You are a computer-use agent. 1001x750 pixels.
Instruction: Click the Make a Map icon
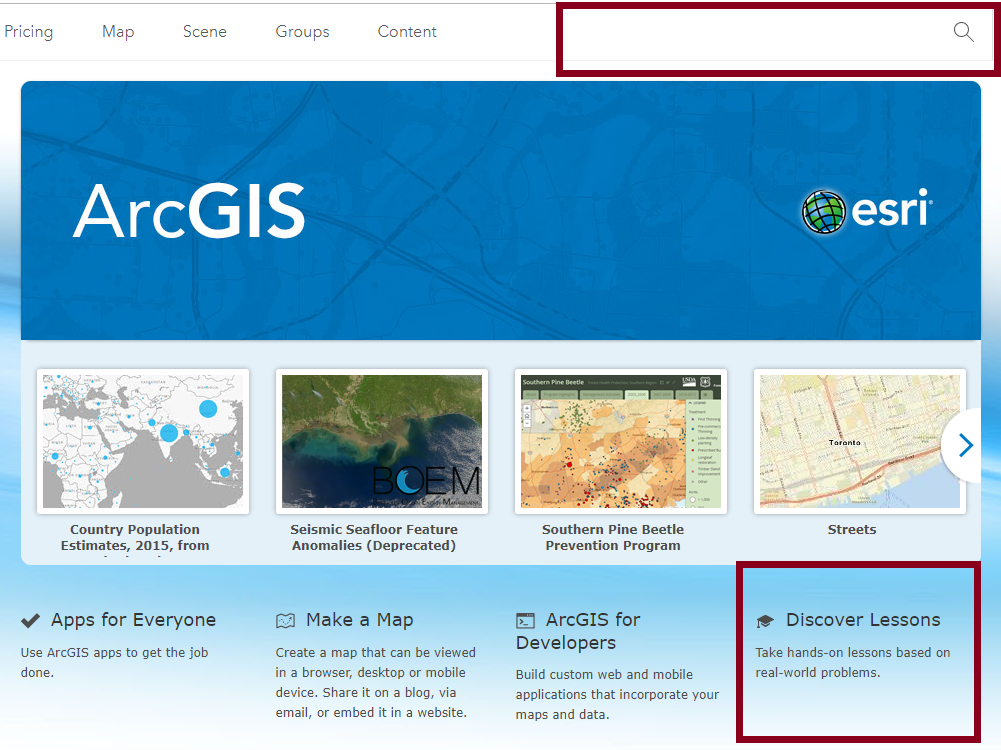(x=286, y=621)
